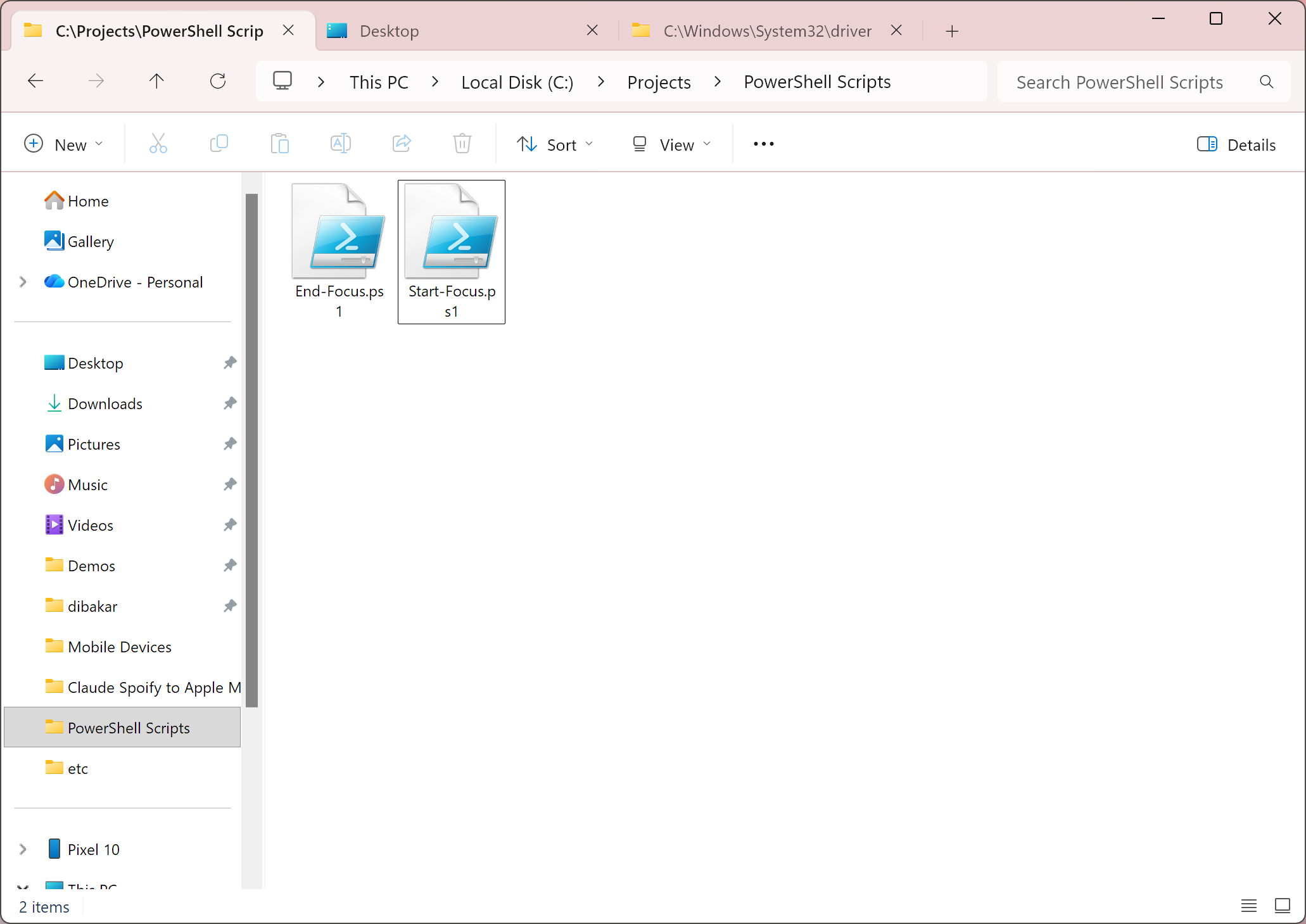Open the Sort dropdown
This screenshot has width=1306, height=924.
click(555, 144)
